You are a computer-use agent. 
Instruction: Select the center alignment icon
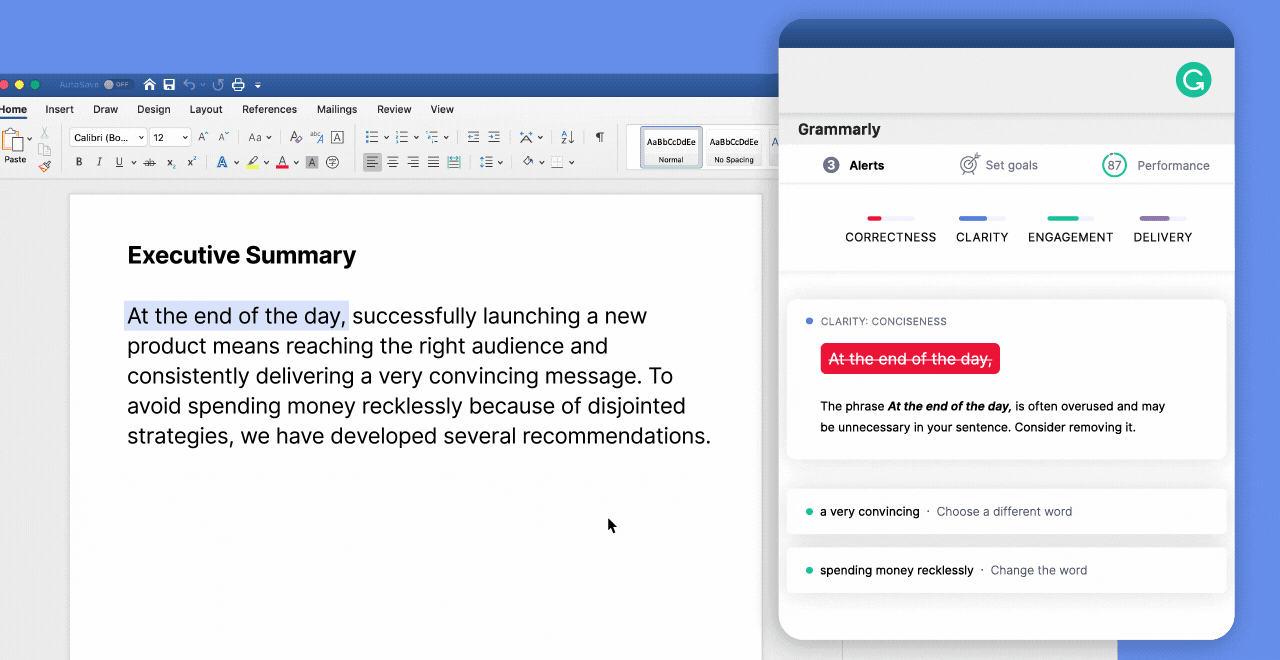[392, 161]
